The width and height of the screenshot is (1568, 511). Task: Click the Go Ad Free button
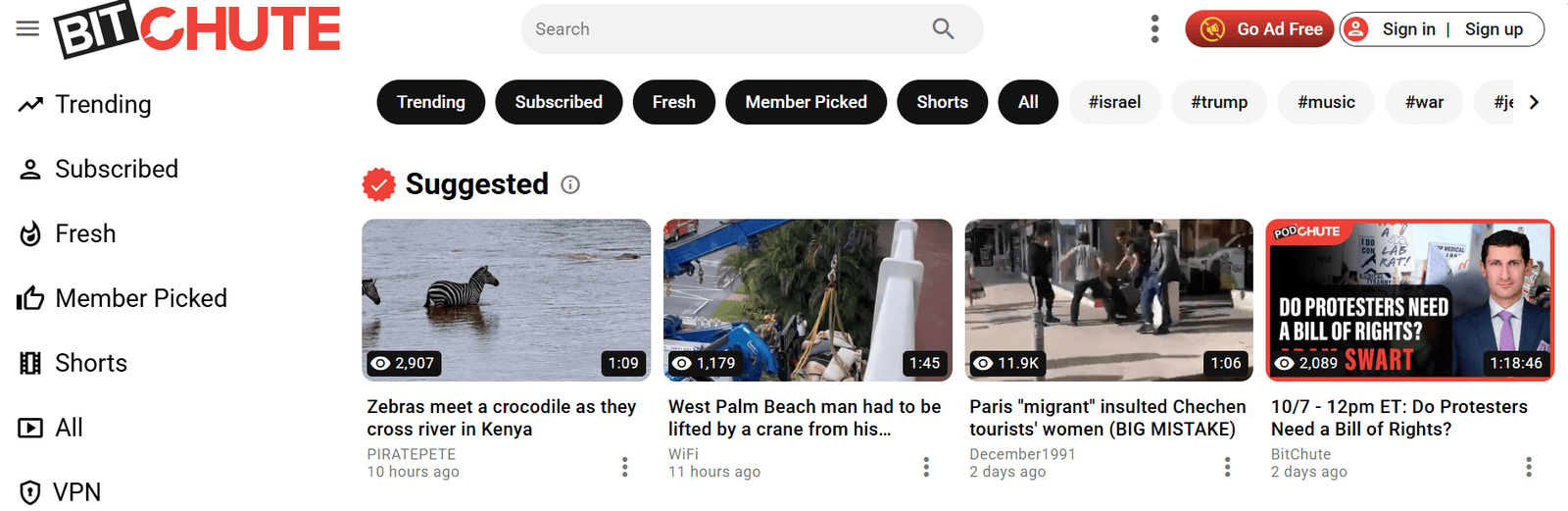1259,29
